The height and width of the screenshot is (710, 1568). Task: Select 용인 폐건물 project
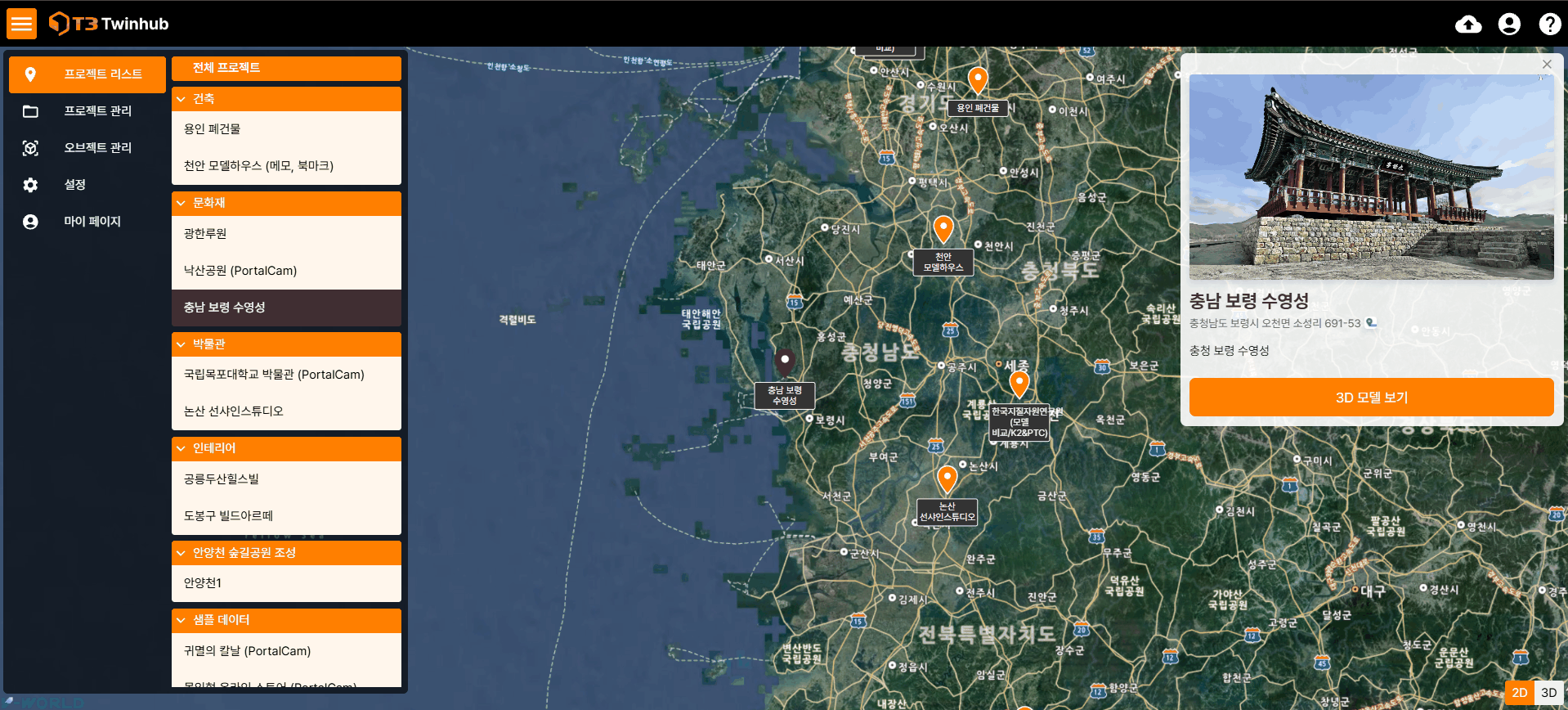(286, 129)
